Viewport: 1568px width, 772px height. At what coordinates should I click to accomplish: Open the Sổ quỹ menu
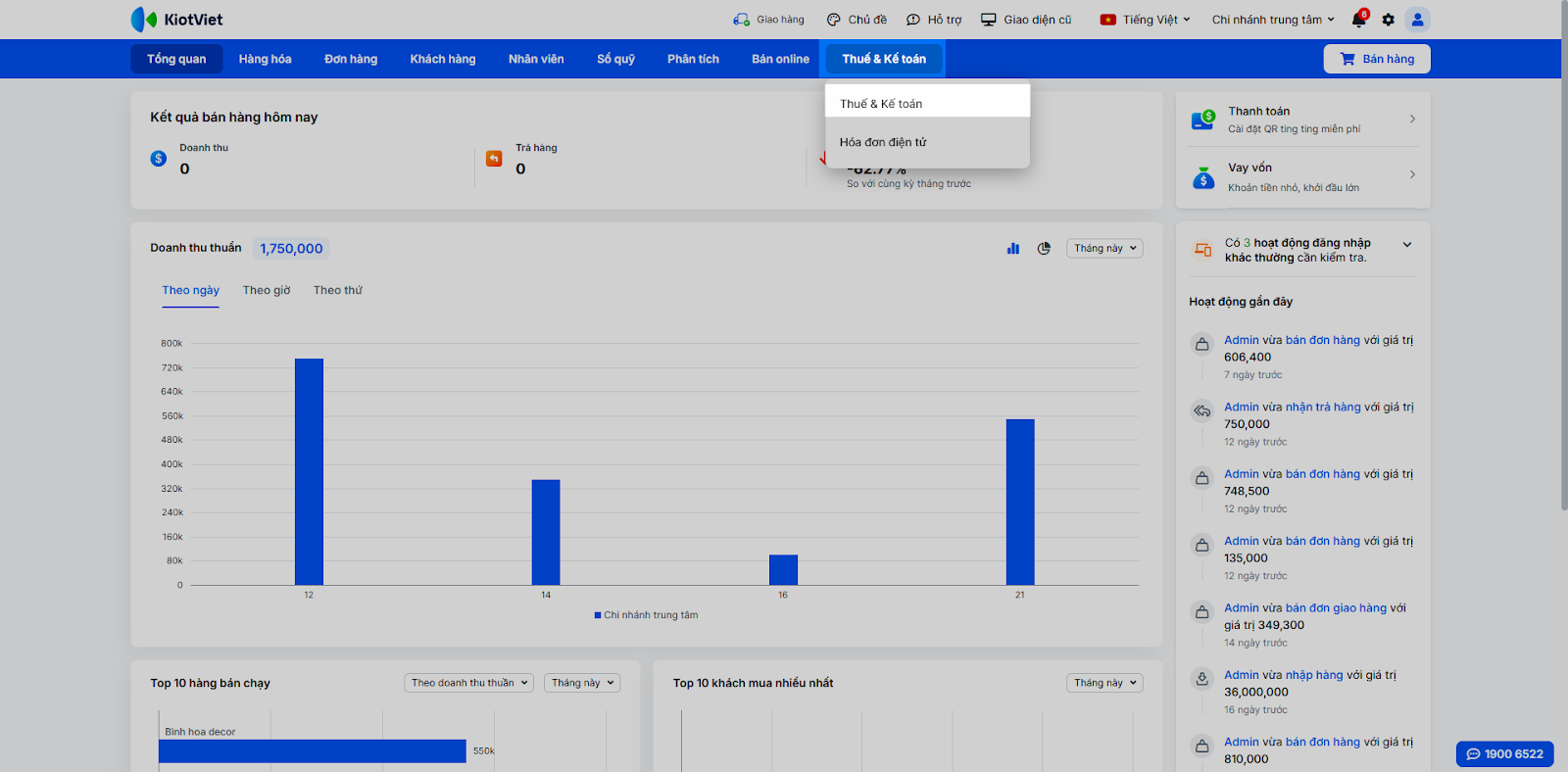coord(616,59)
